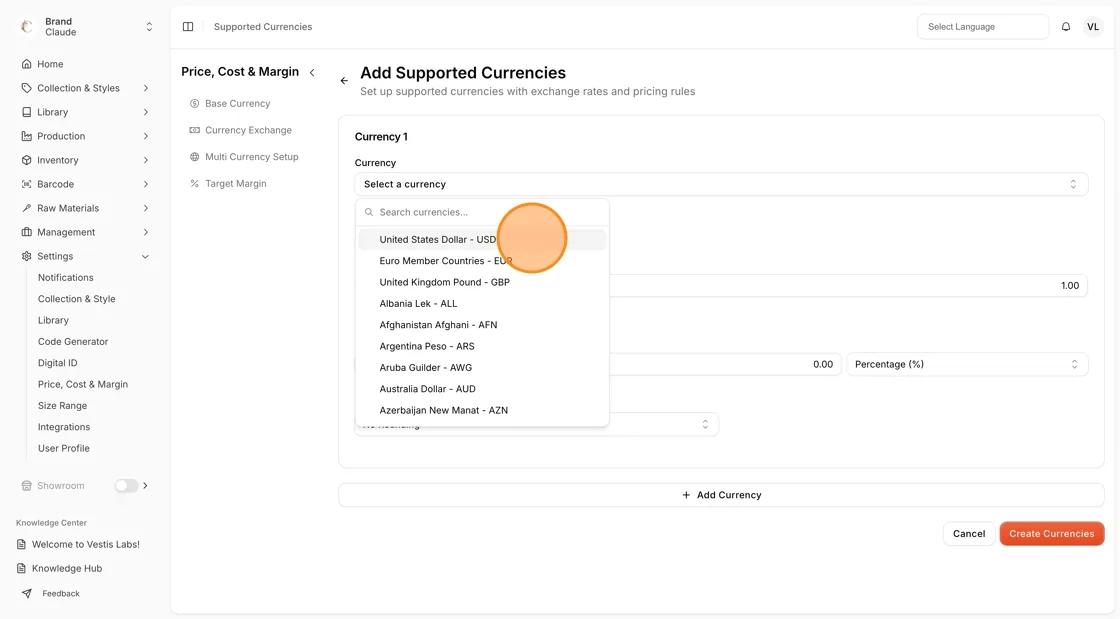Image resolution: width=1120 pixels, height=619 pixels.
Task: Click the Knowledge Hub document icon
Action: (21, 568)
